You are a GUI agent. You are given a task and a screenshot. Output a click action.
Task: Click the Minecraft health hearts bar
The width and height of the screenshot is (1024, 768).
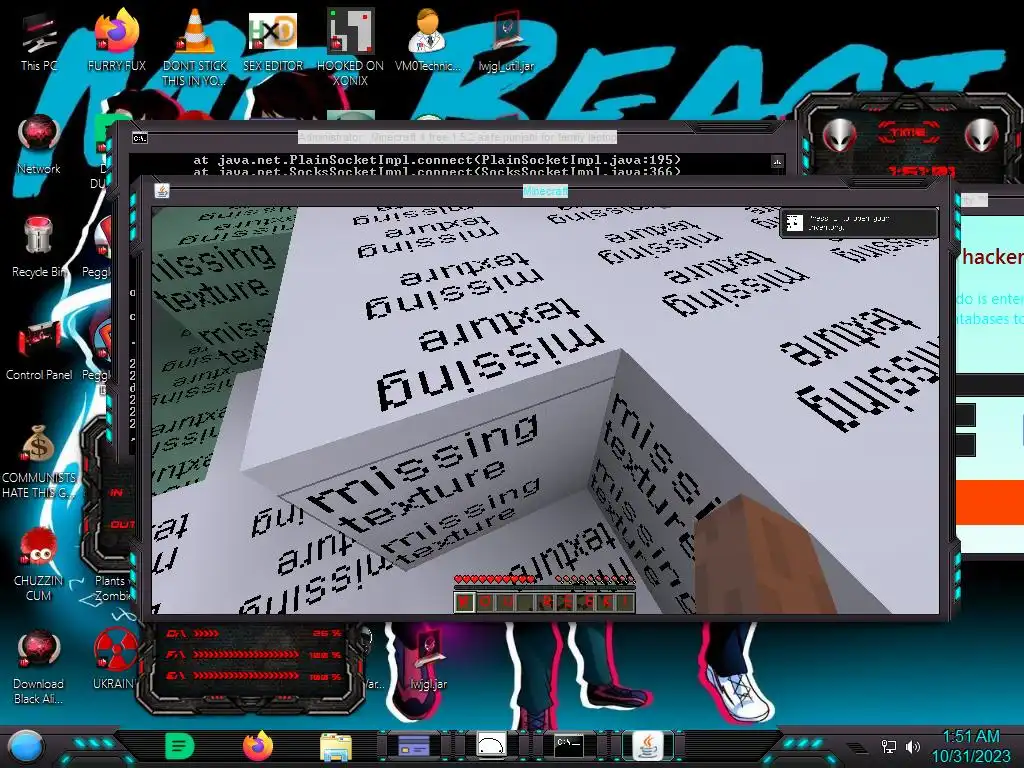(496, 579)
